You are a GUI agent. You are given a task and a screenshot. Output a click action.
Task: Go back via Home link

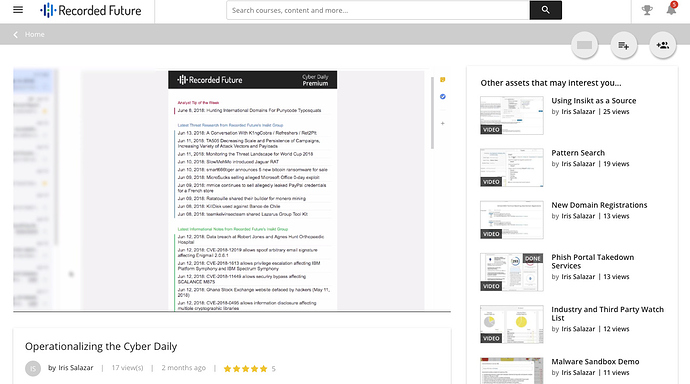pos(34,34)
